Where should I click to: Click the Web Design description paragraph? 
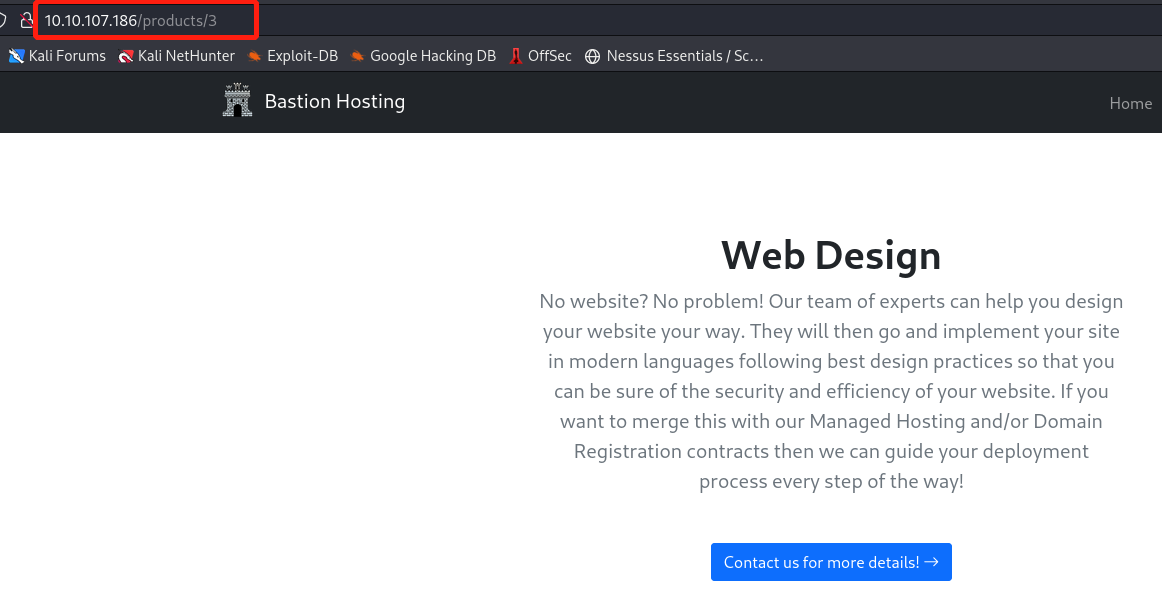(830, 391)
